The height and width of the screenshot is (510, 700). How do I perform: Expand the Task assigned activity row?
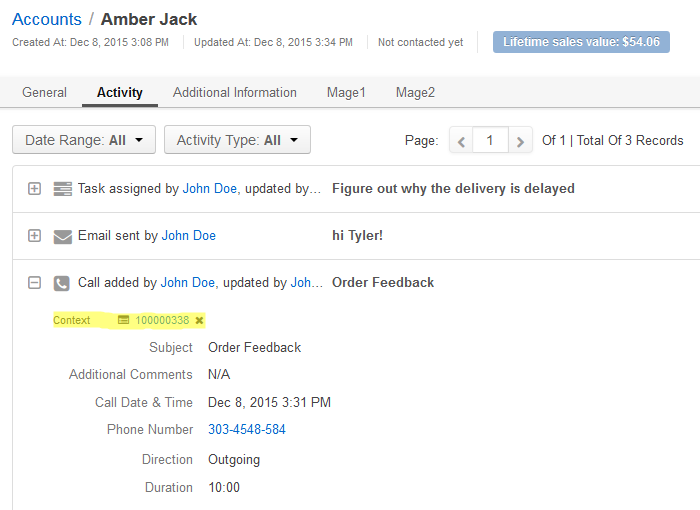coord(34,188)
